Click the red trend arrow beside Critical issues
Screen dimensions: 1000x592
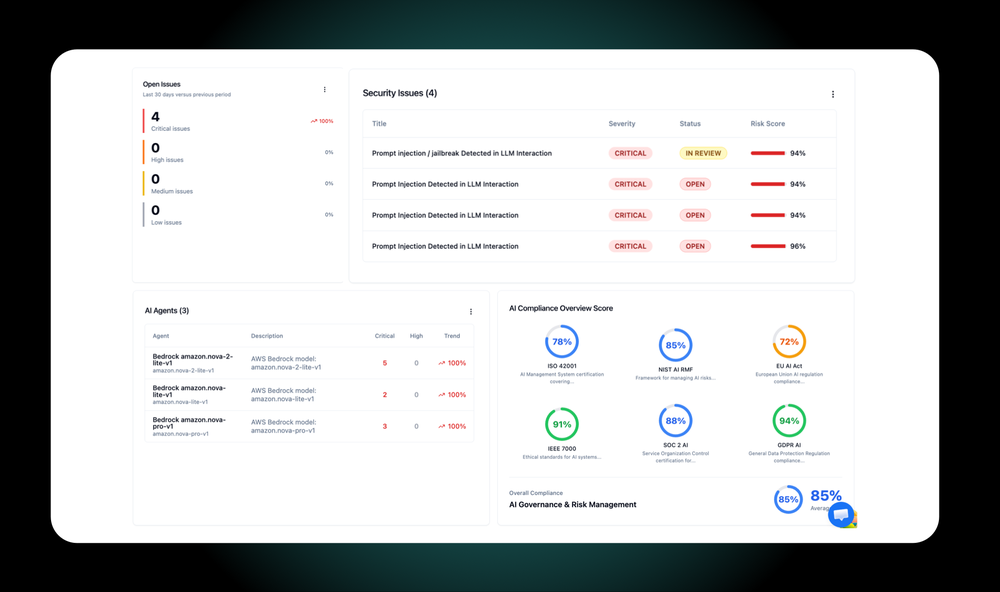(314, 121)
